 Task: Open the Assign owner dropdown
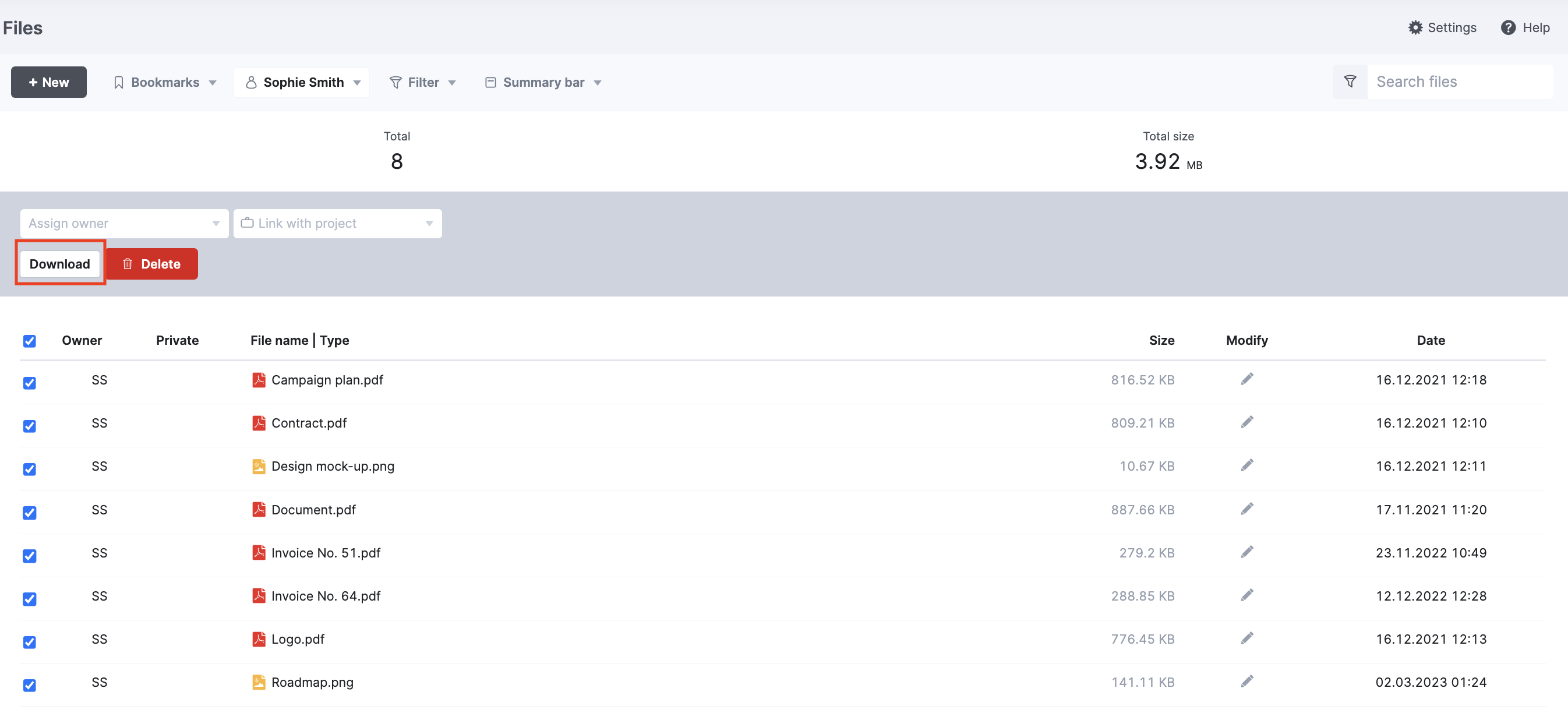(124, 224)
